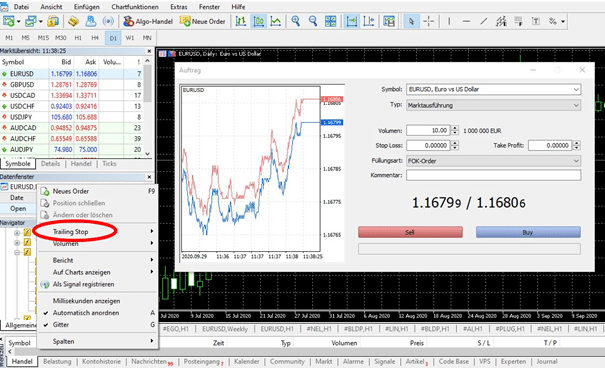
Task: Select the M30 timeframe
Action: point(61,38)
